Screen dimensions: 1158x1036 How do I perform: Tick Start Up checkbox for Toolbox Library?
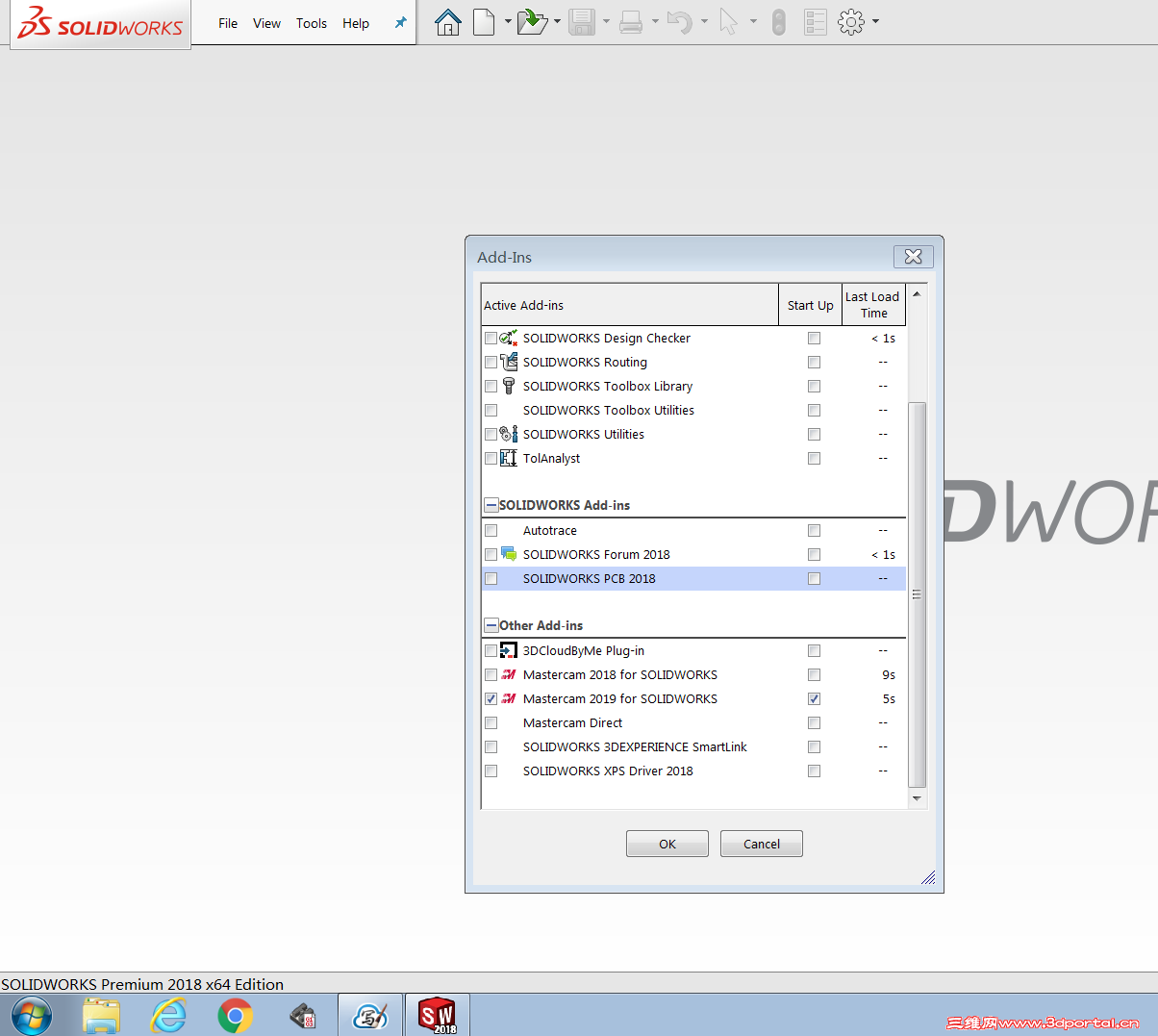coord(814,387)
